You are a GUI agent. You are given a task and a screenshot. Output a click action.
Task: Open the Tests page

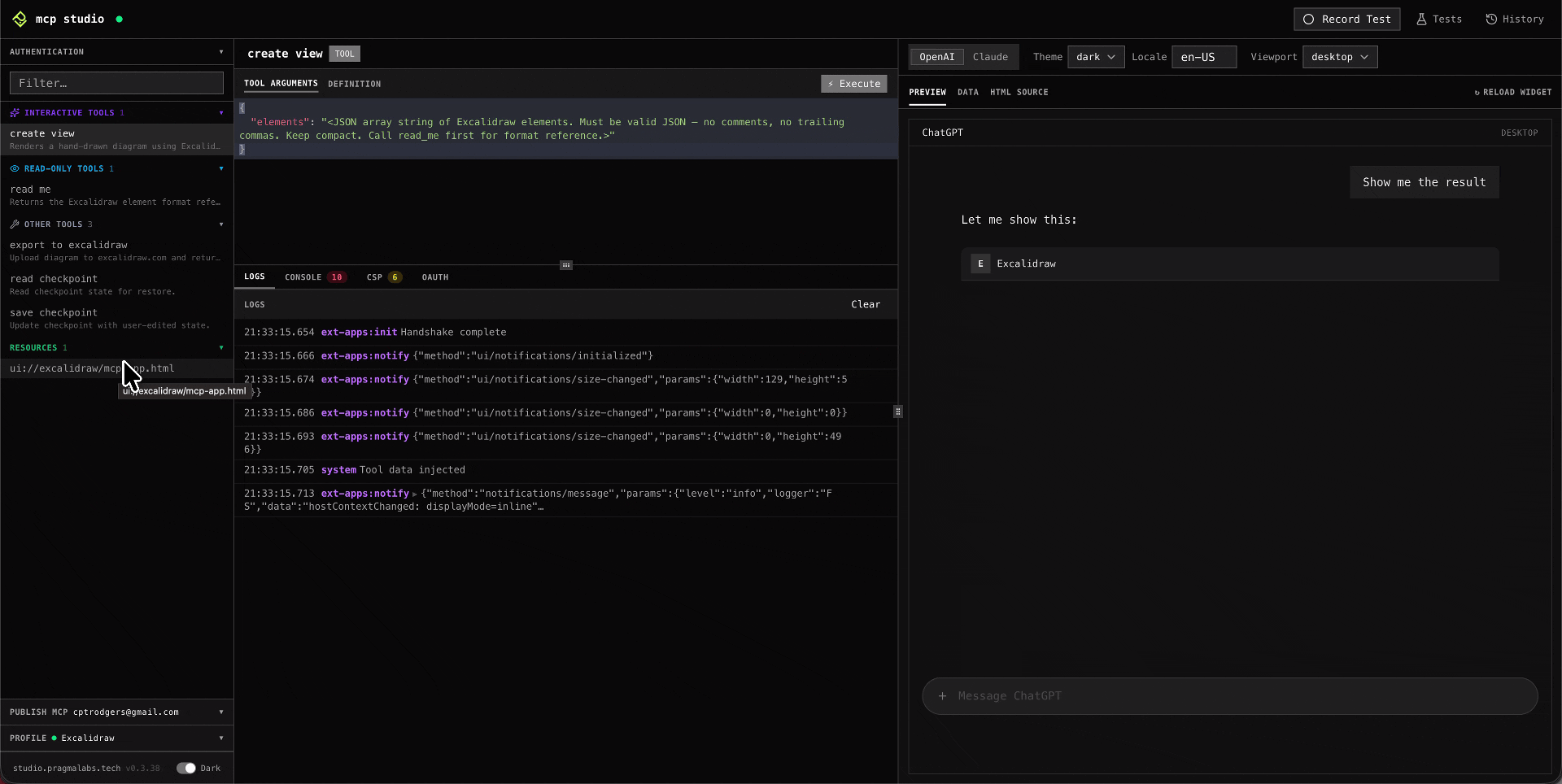tap(1439, 20)
